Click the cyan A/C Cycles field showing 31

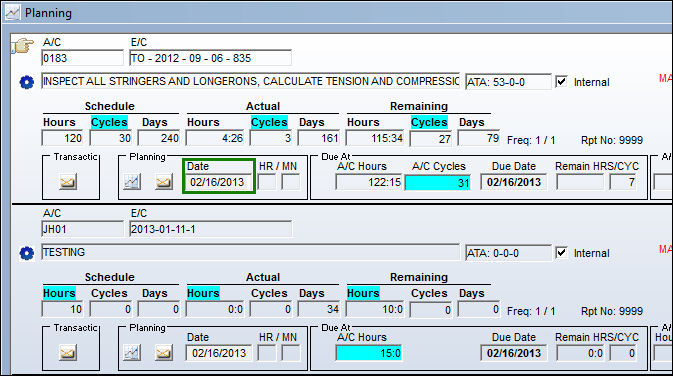438,183
